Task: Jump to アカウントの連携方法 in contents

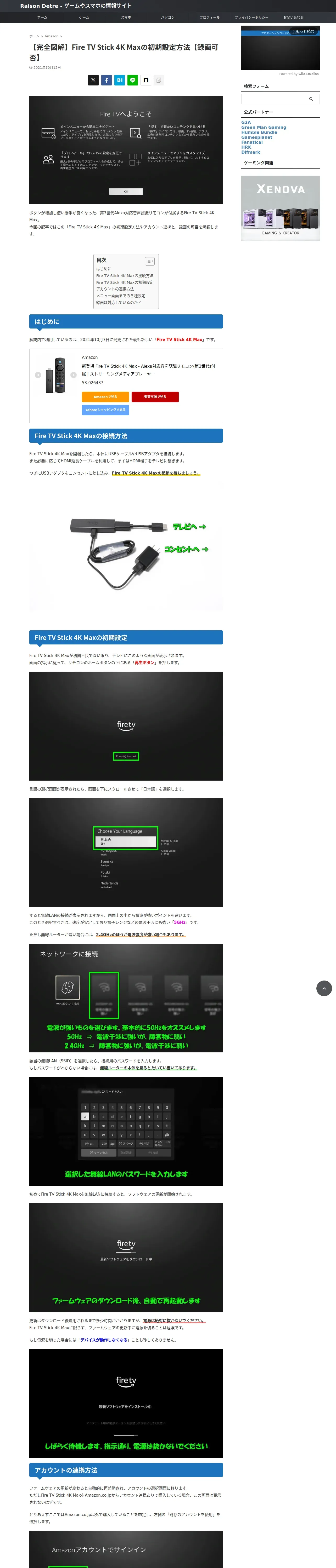Action: [115, 289]
